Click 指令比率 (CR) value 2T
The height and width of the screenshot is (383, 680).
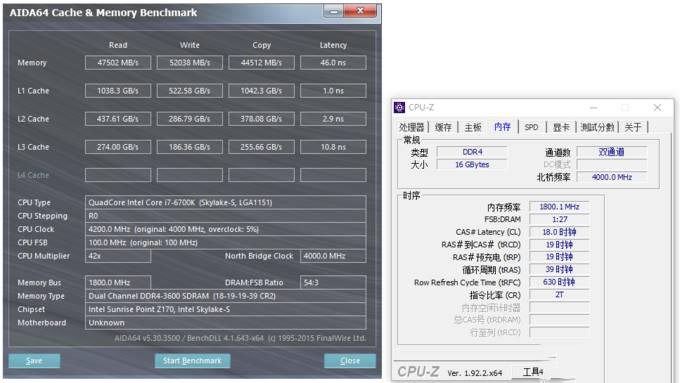[x=559, y=295]
